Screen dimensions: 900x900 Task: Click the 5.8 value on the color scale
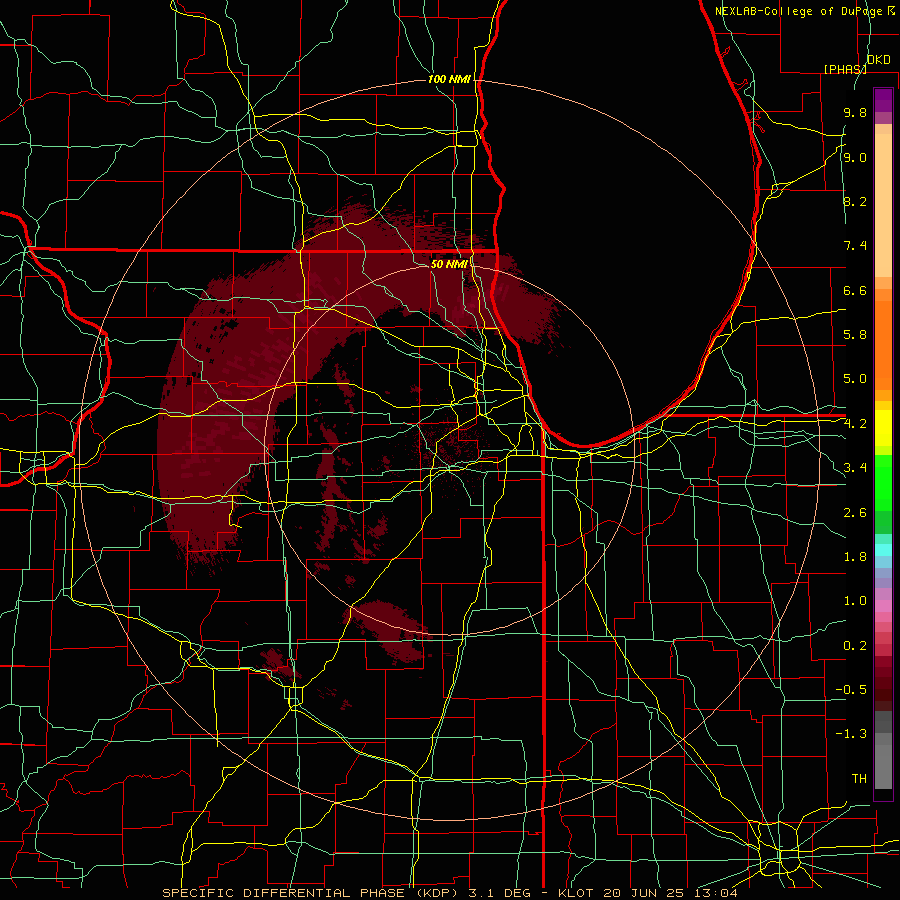pos(855,335)
